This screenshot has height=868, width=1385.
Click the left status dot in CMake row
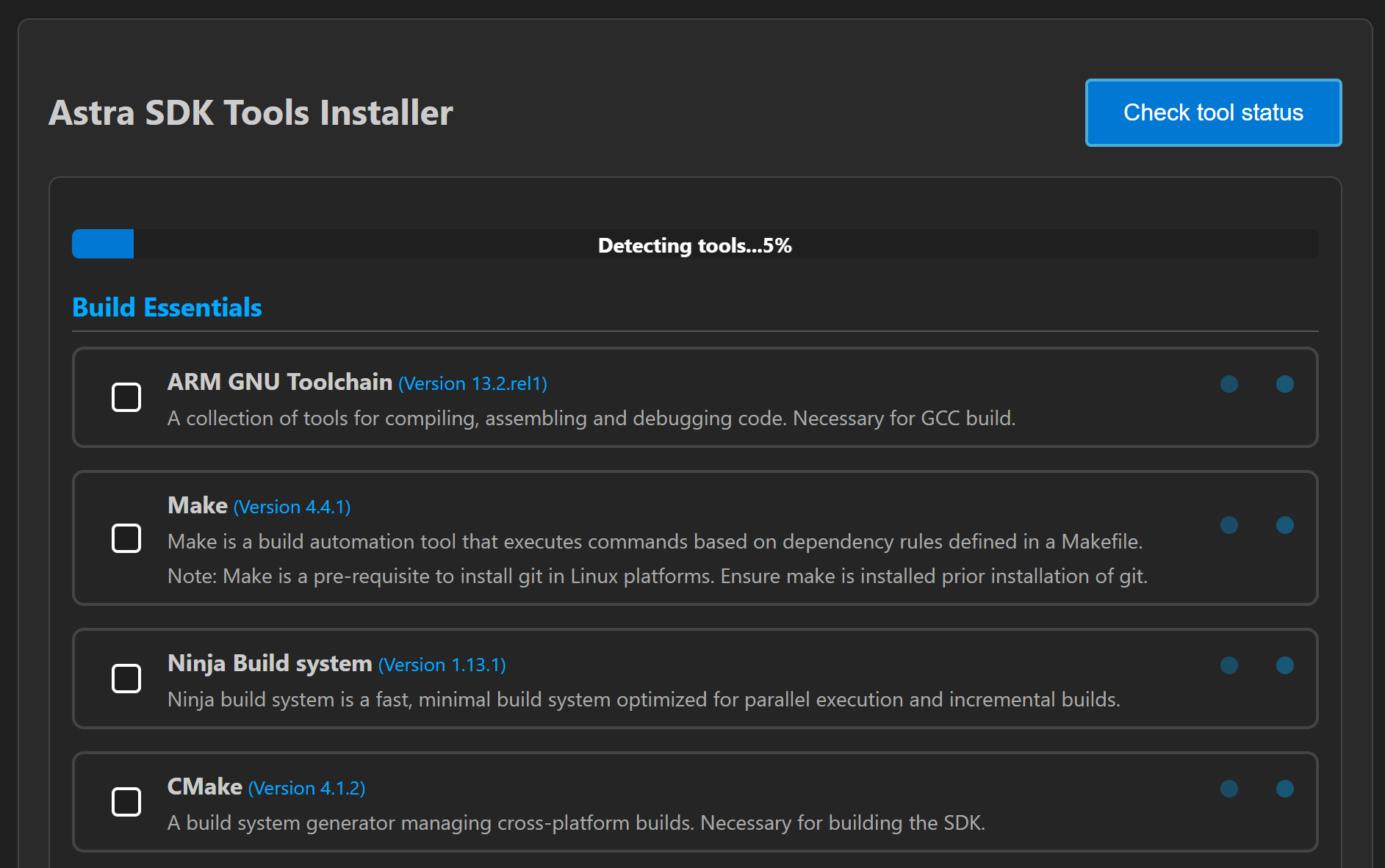[x=1228, y=789]
